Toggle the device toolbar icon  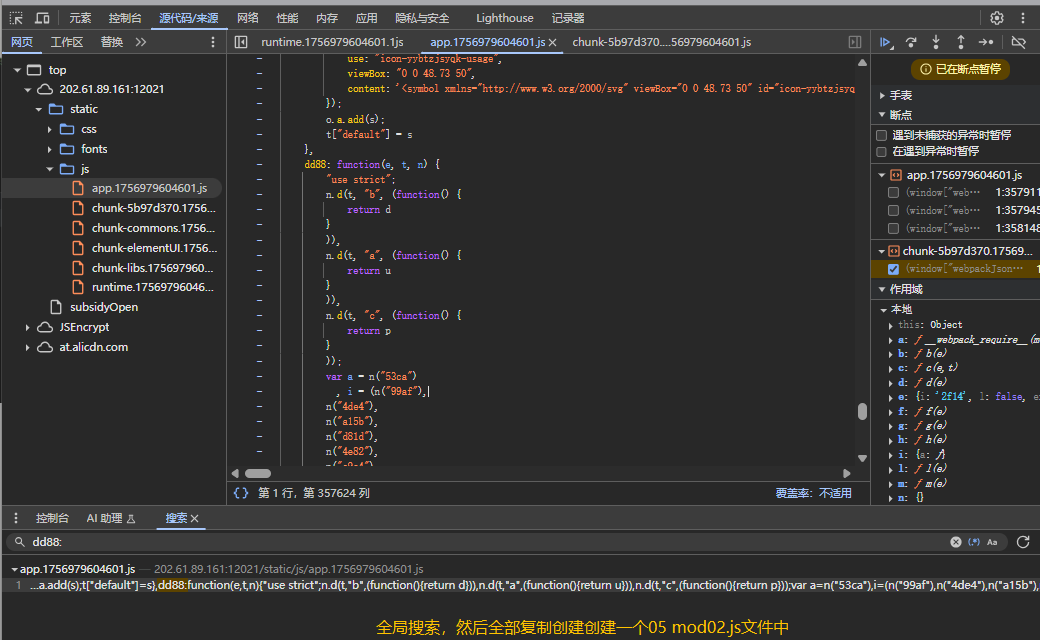[x=42, y=18]
